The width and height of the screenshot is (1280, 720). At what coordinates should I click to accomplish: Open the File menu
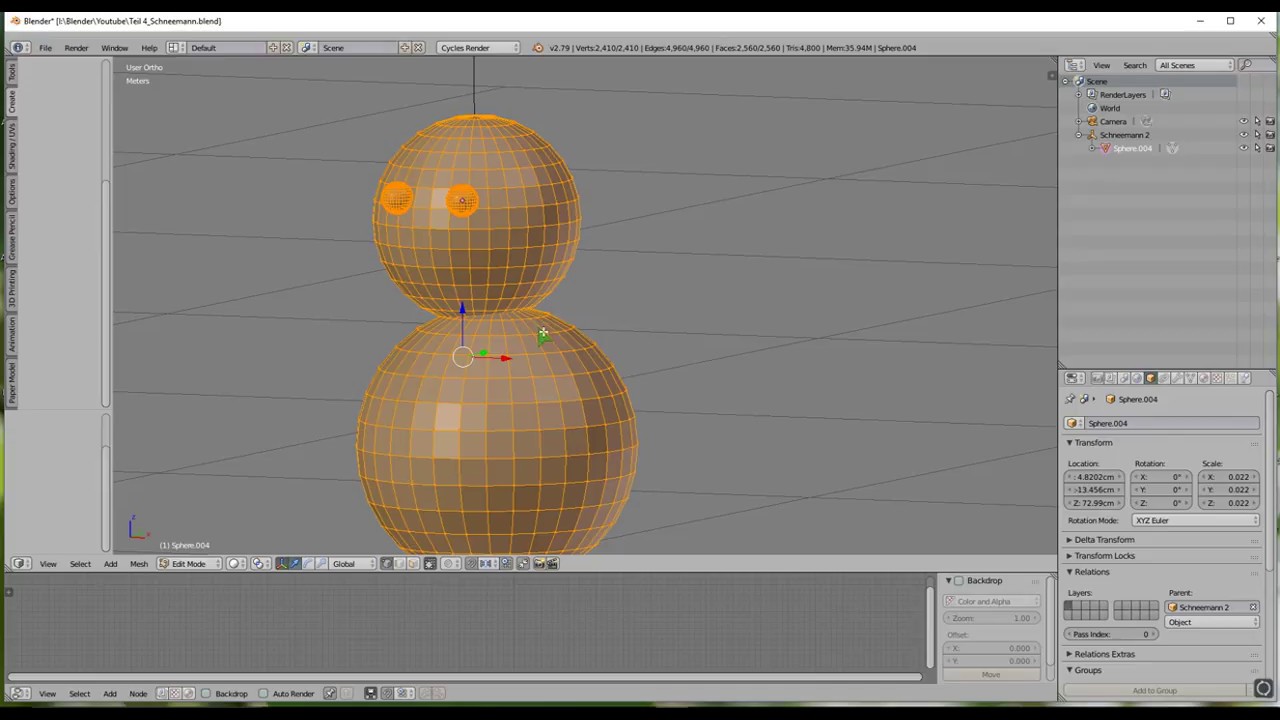point(45,48)
